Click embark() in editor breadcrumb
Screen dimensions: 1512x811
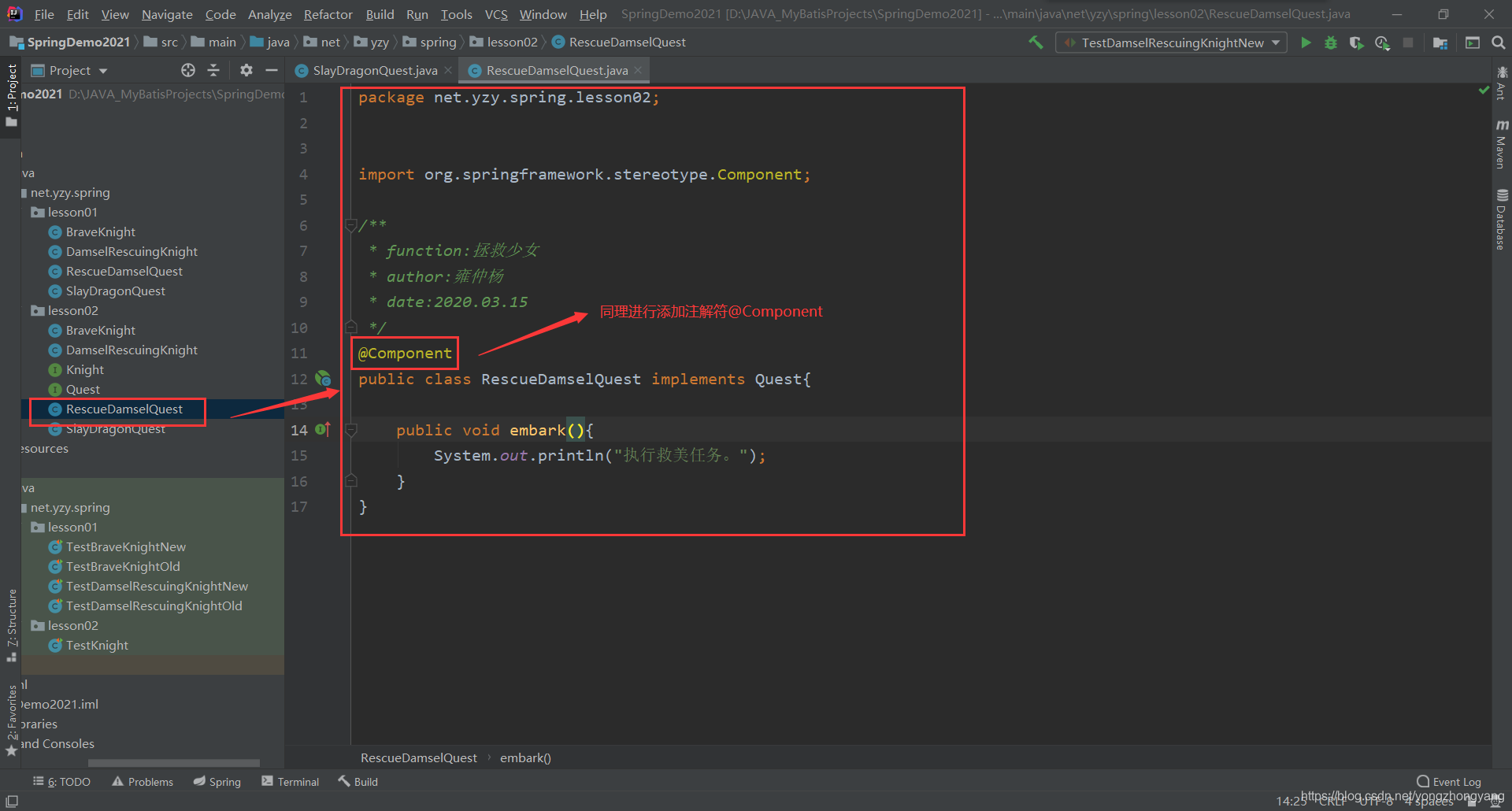525,758
